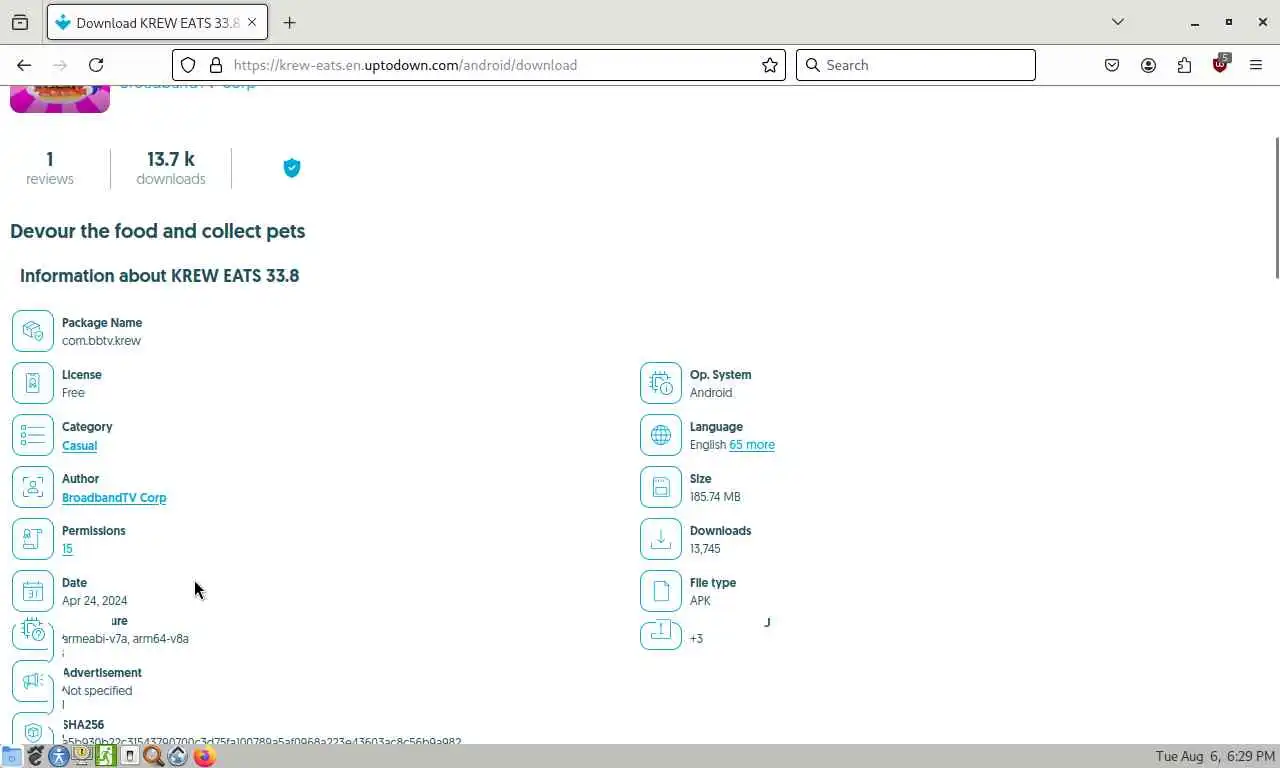Open the Casual category link
Viewport: 1280px width, 768px height.
79,445
